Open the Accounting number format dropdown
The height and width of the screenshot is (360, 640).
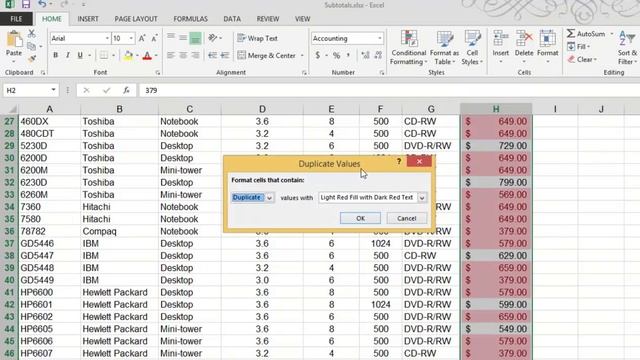(x=380, y=38)
